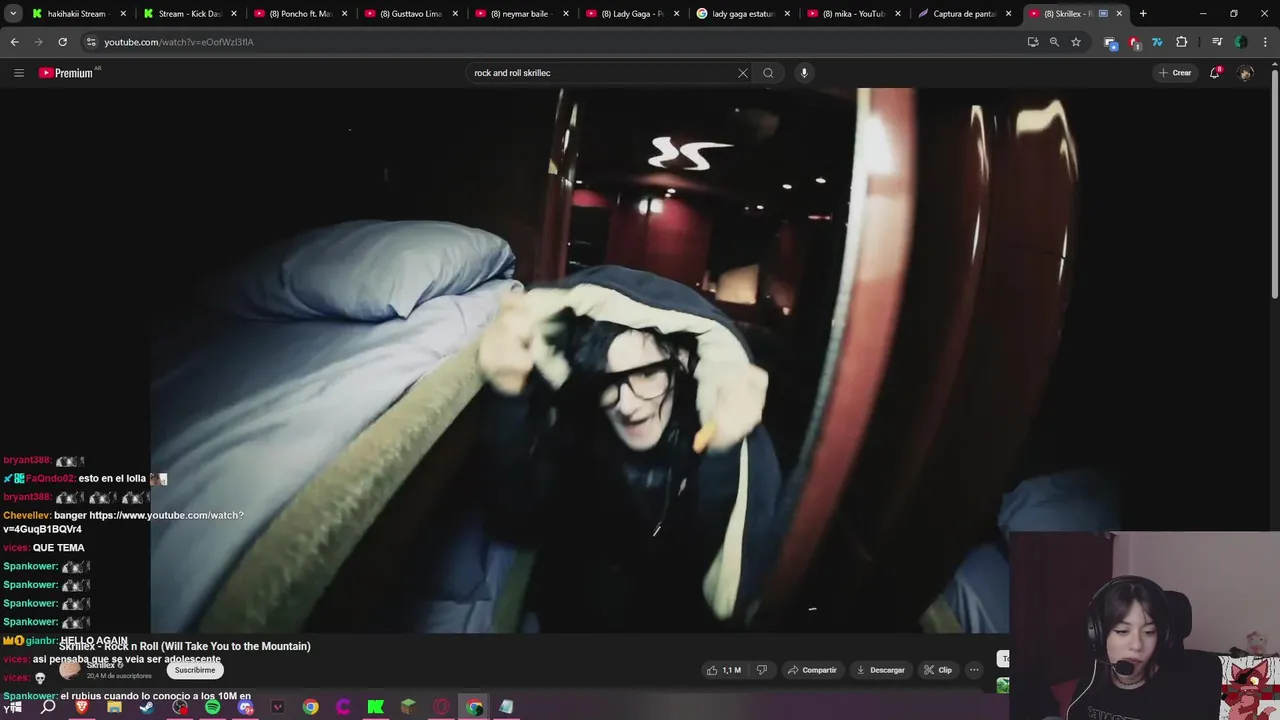Image resolution: width=1280 pixels, height=720 pixels.
Task: Go back with browser back arrow
Action: pos(14,42)
